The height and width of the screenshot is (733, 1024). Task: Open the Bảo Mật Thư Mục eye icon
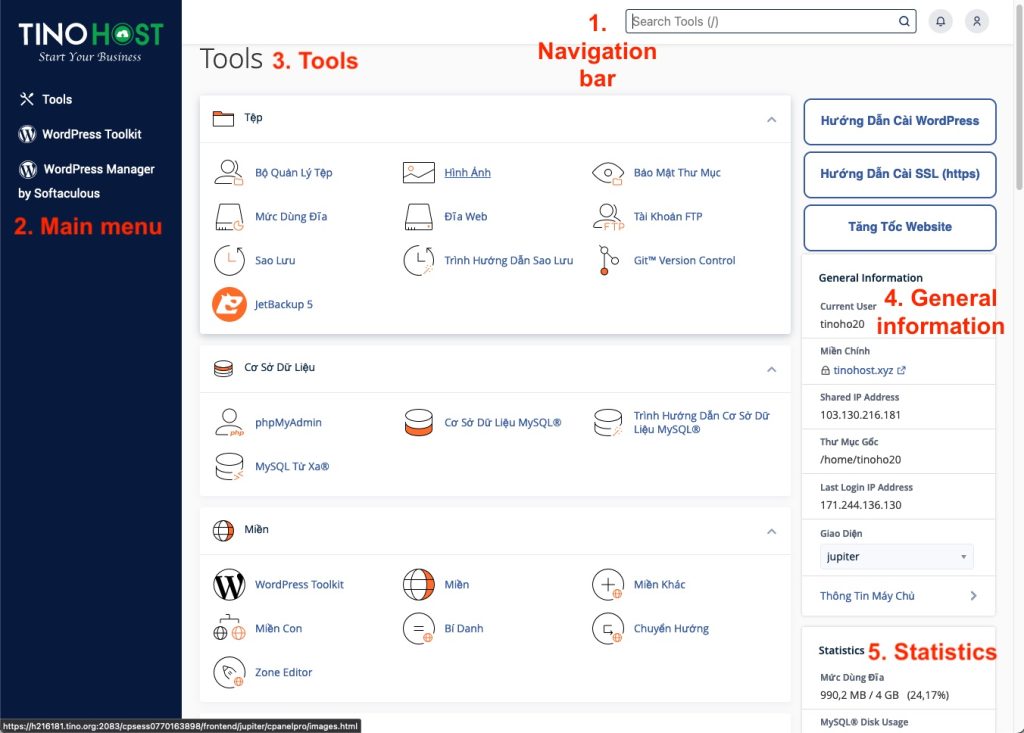[607, 173]
